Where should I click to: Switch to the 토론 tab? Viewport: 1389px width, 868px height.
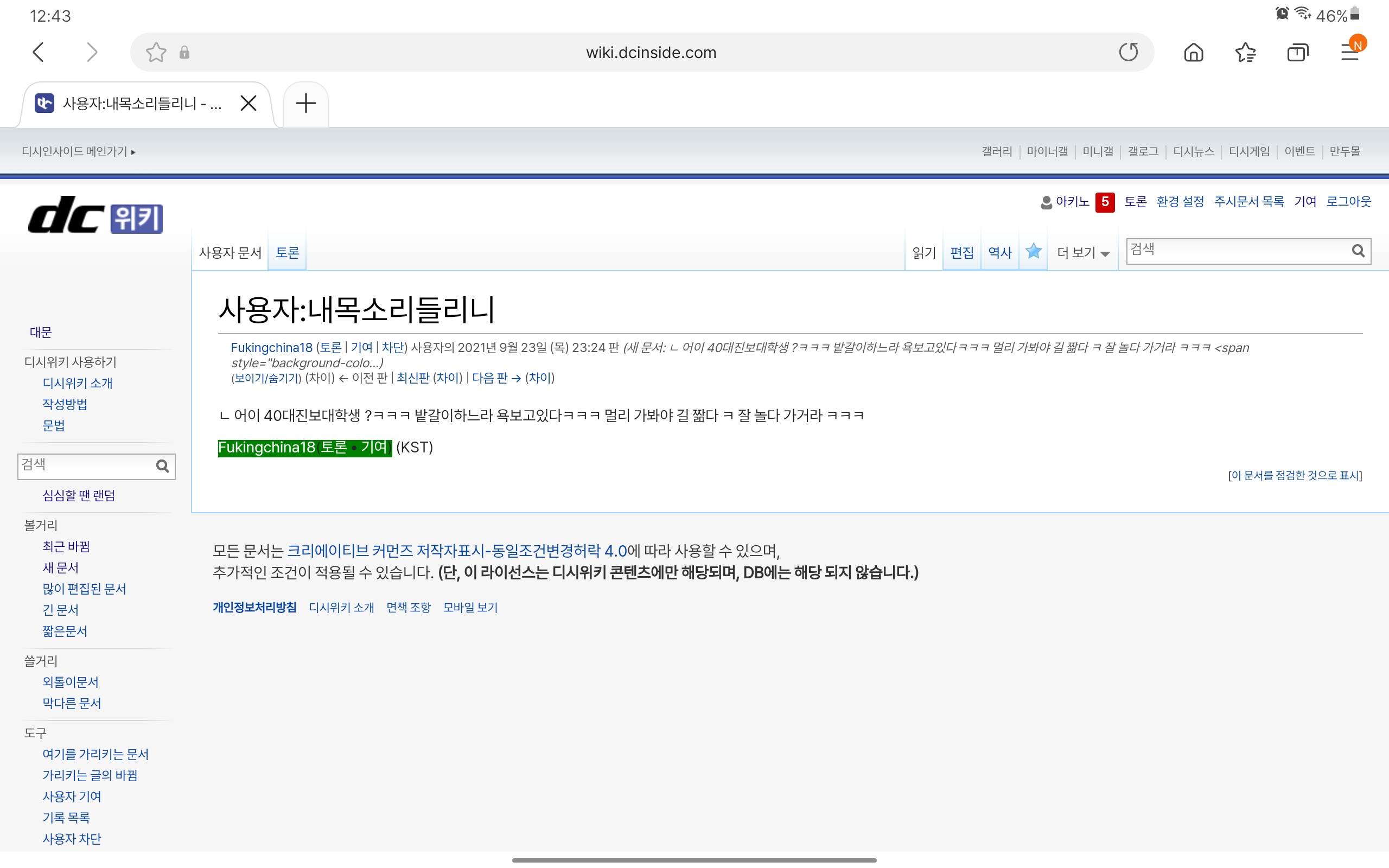tap(288, 253)
